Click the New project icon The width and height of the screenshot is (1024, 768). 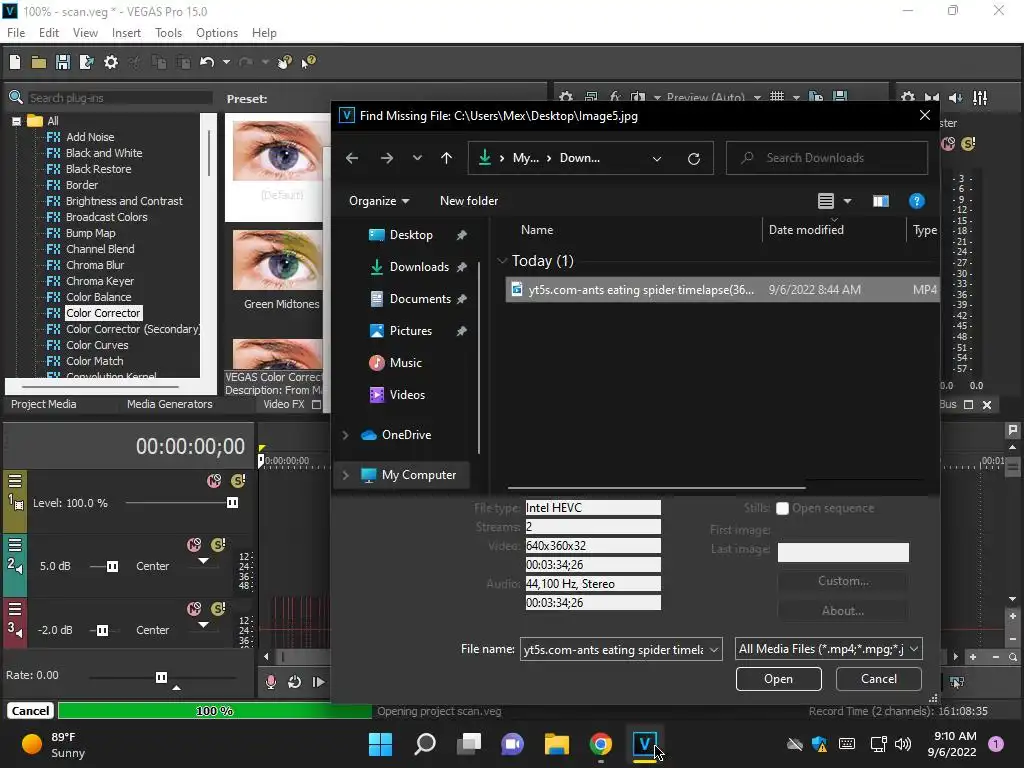point(15,62)
